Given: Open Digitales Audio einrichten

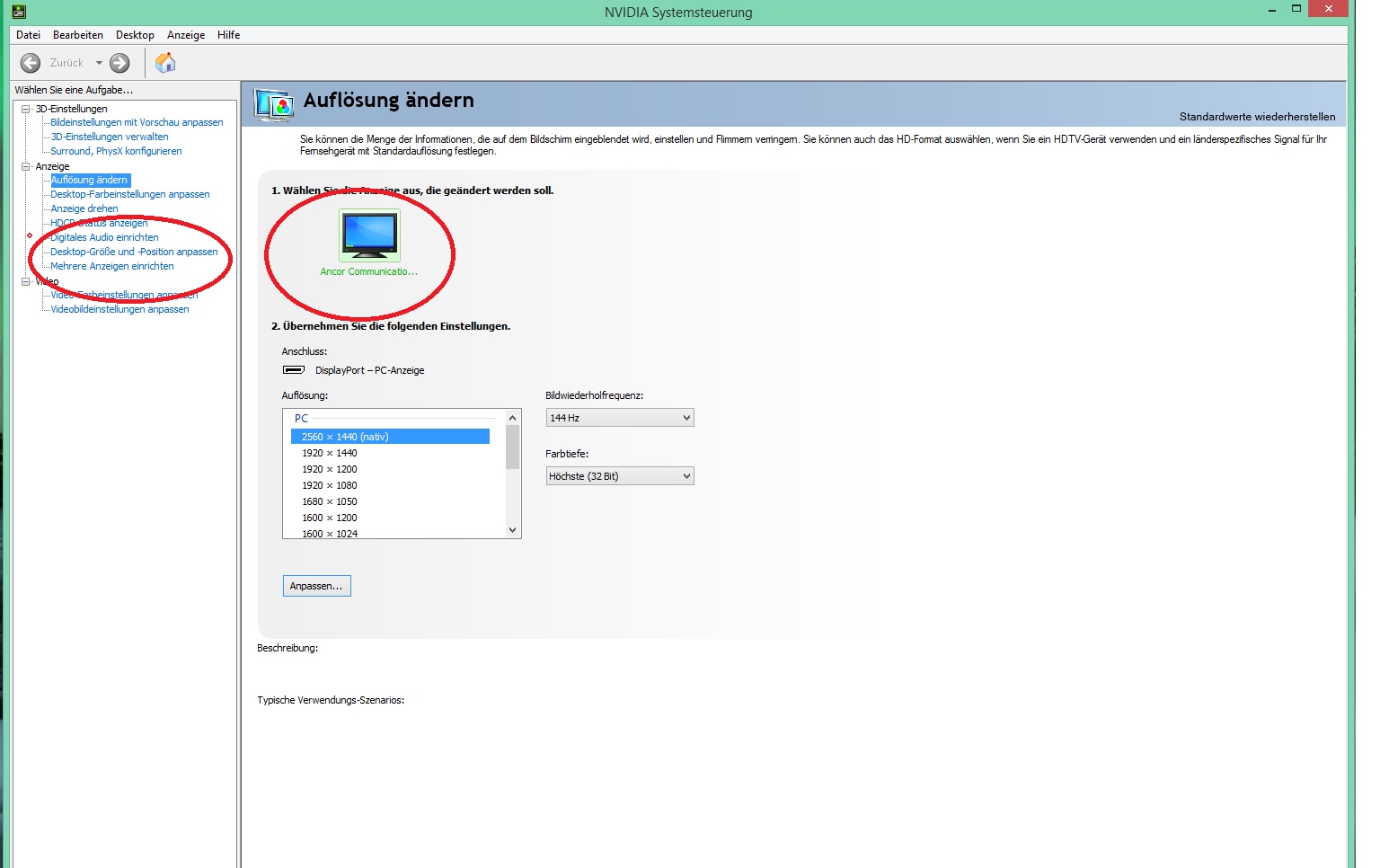Looking at the screenshot, I should coord(104,237).
